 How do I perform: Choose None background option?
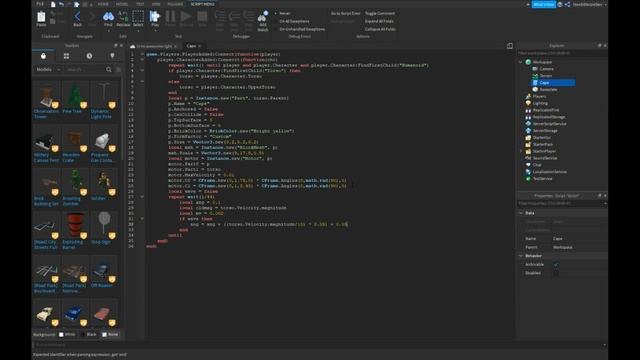click(110, 334)
